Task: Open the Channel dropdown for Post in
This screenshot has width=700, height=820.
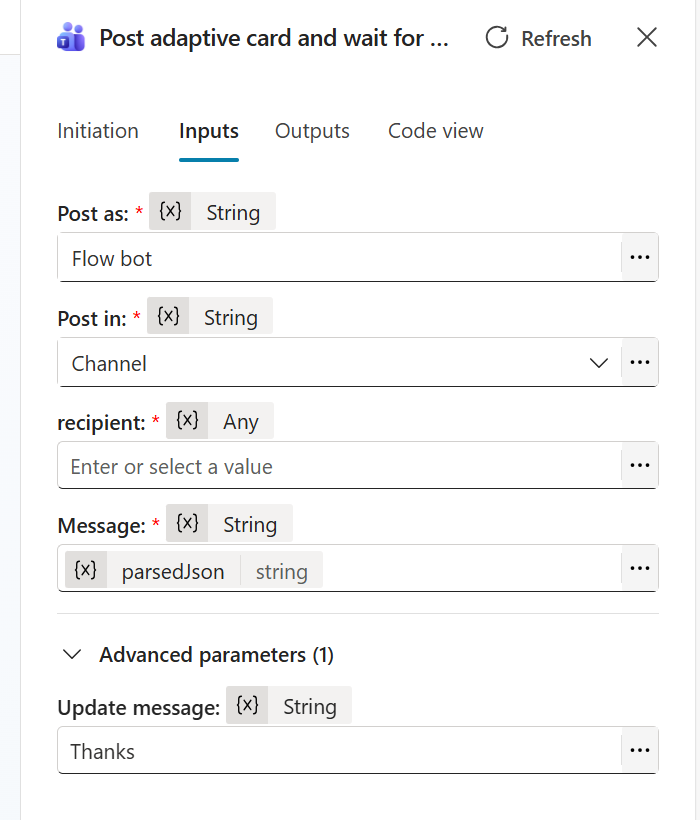Action: click(x=599, y=363)
